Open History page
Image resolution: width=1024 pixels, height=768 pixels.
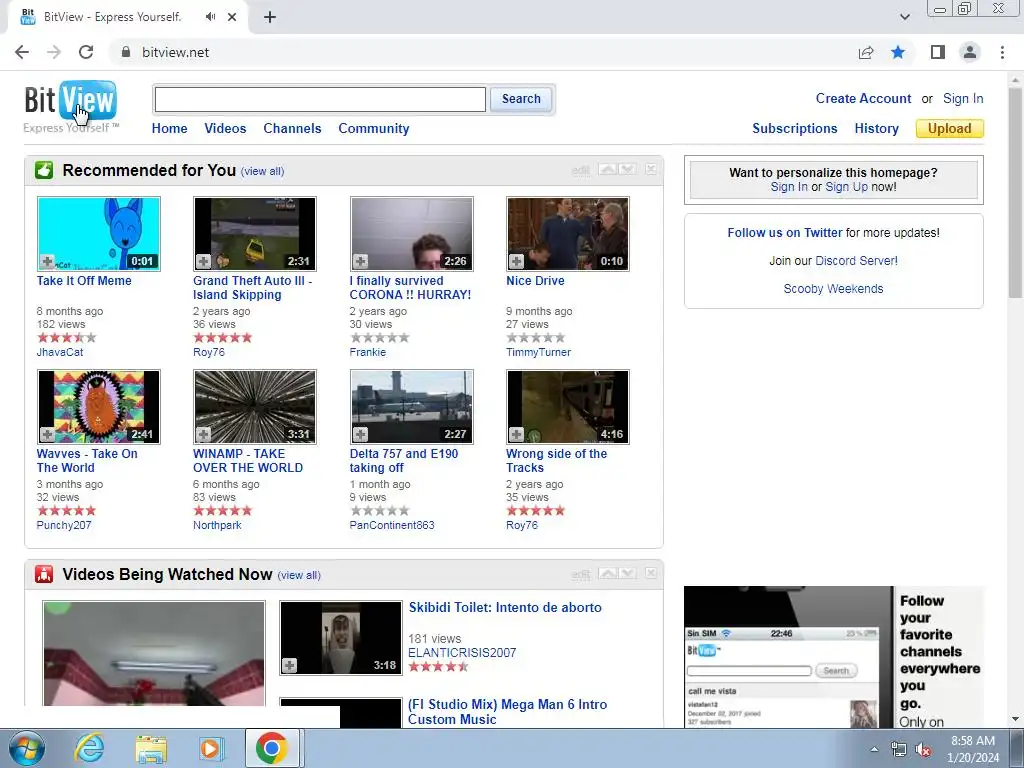coord(876,129)
